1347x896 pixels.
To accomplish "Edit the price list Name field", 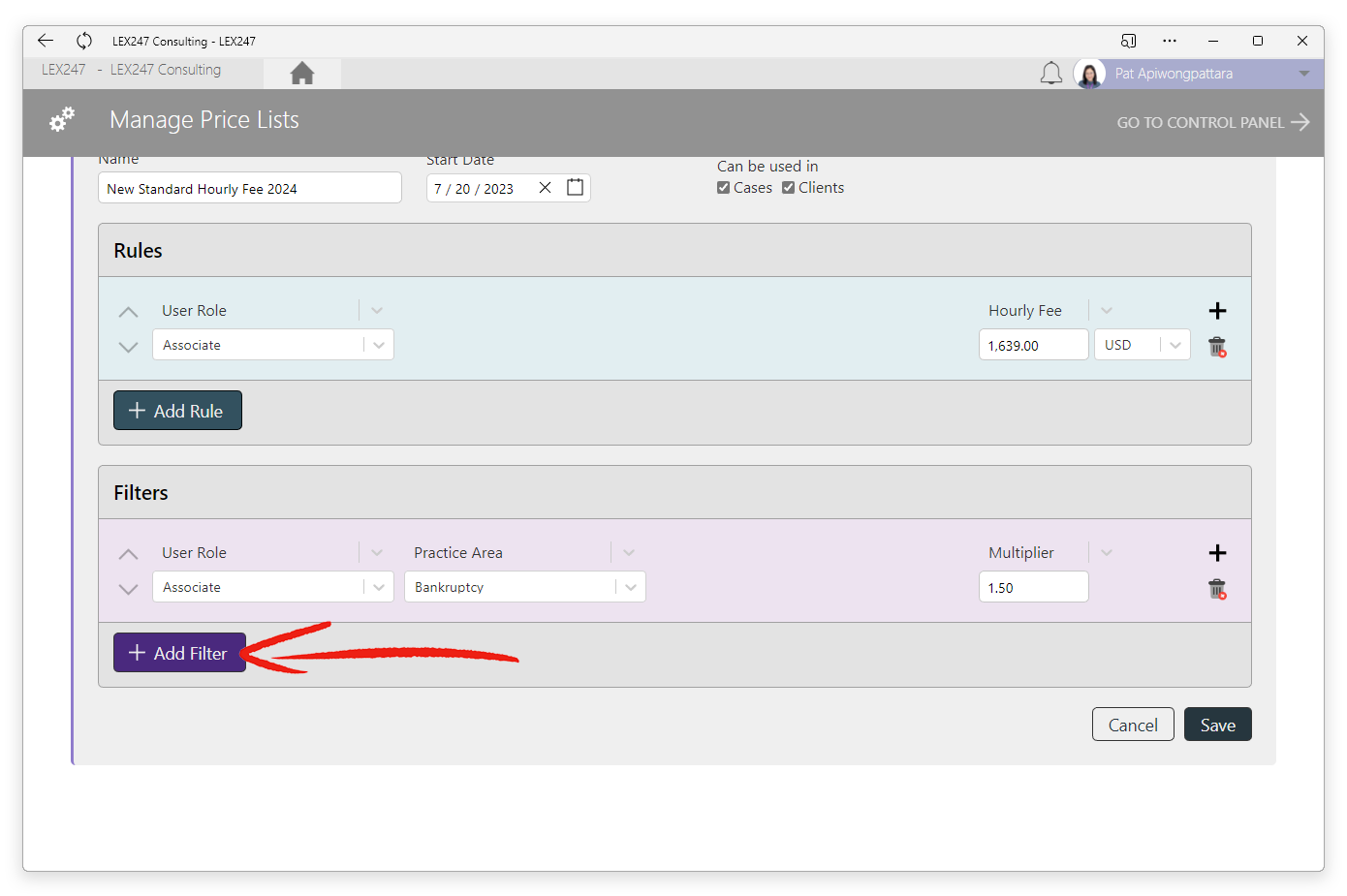I will coord(250,188).
